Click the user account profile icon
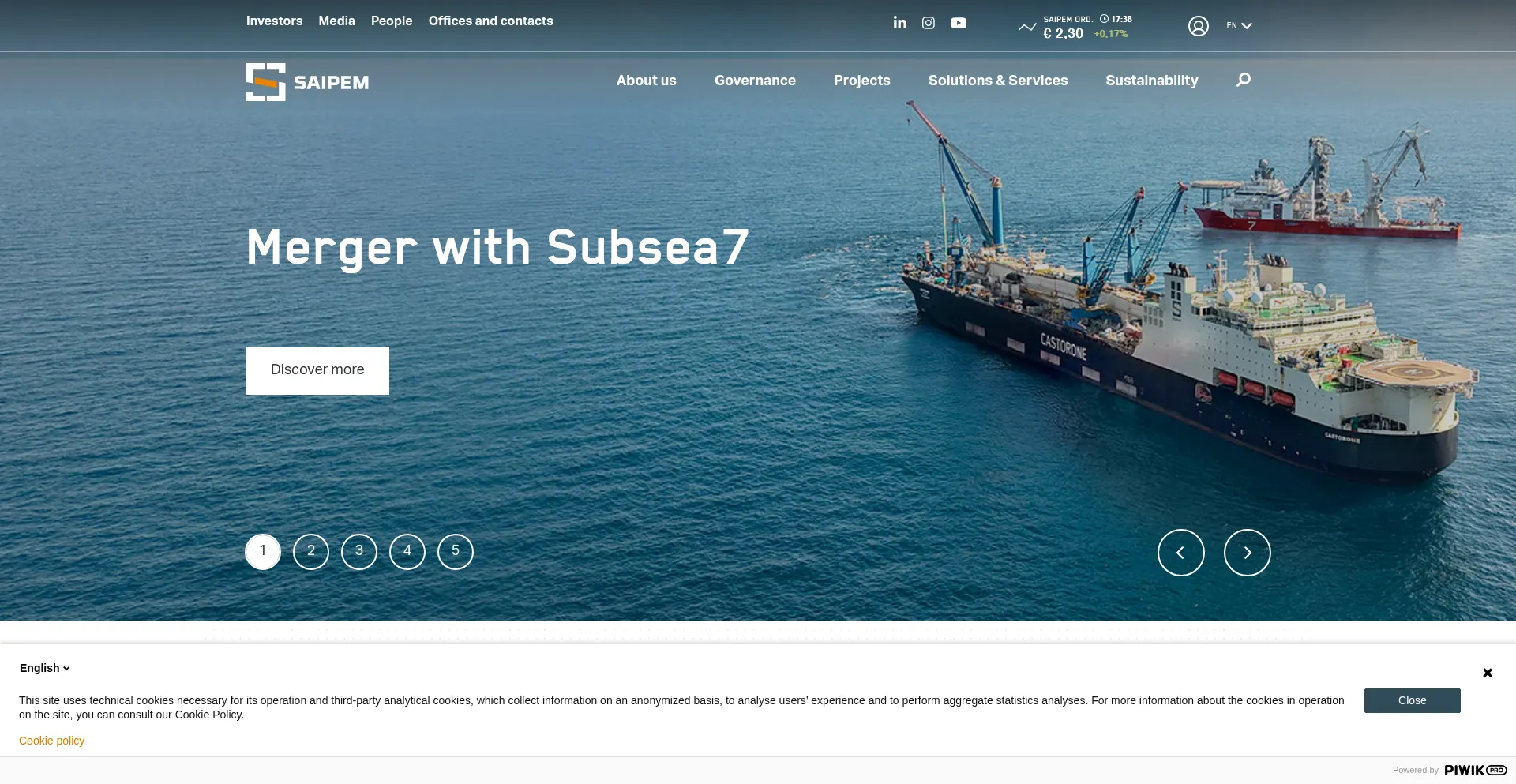Image resolution: width=1516 pixels, height=784 pixels. 1198,26
